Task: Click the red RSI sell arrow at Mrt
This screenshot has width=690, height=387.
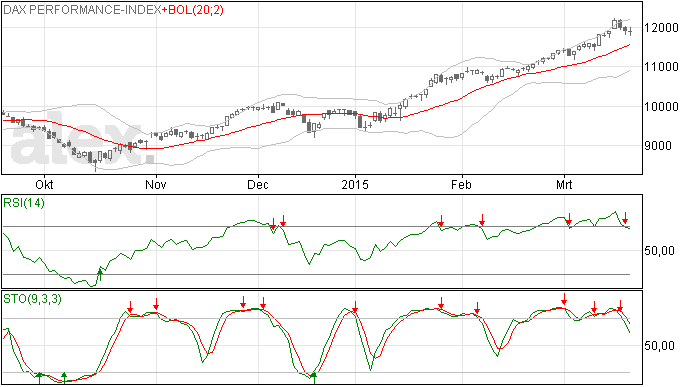Action: [x=569, y=219]
